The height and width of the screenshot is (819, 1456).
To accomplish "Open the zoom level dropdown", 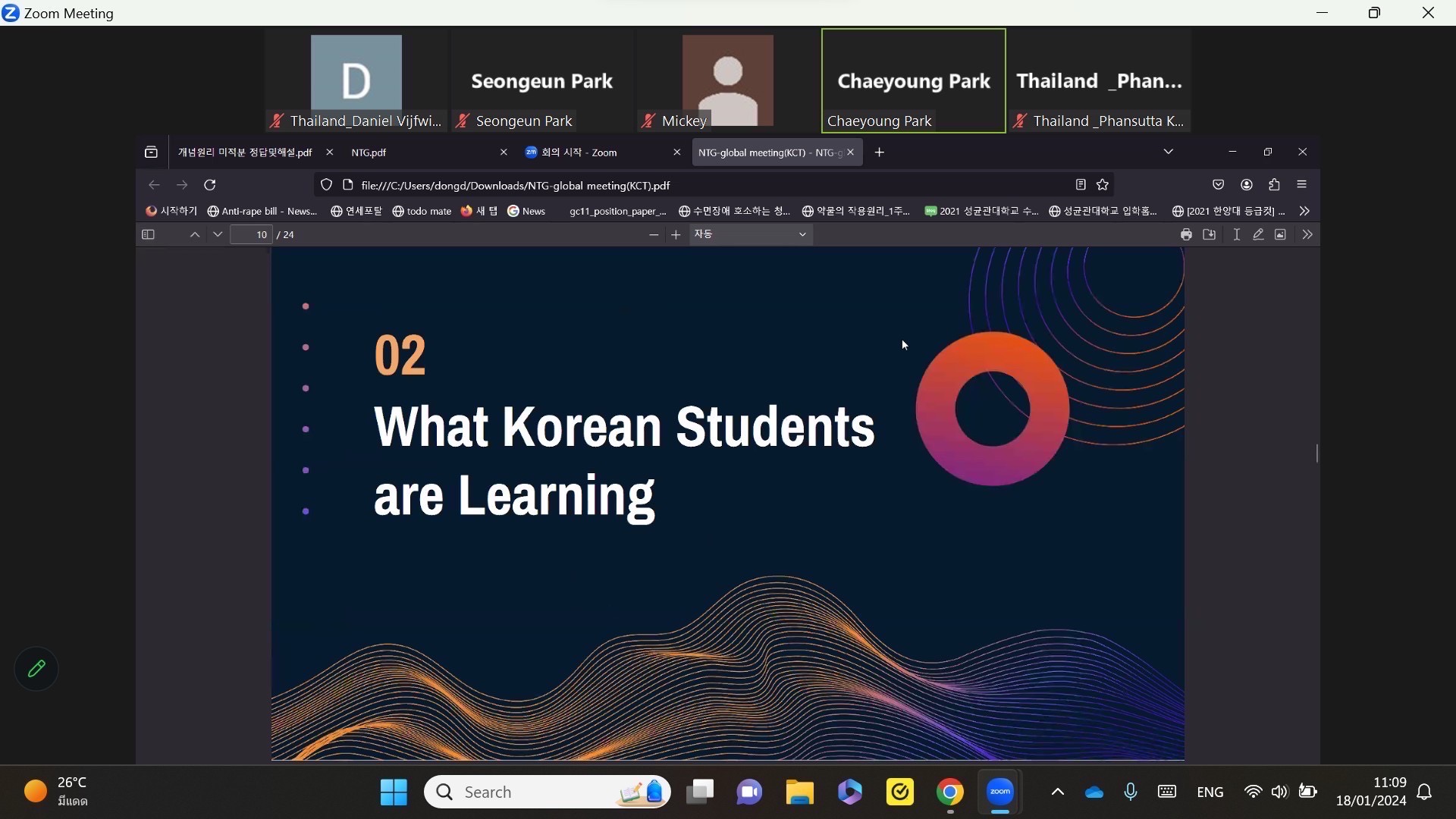I will 749,235.
